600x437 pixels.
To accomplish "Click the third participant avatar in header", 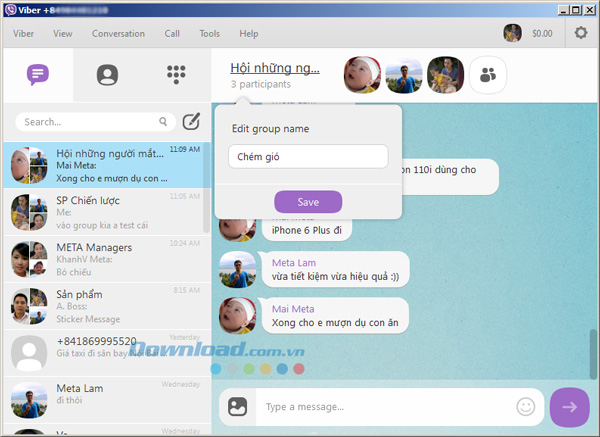I will tap(445, 75).
